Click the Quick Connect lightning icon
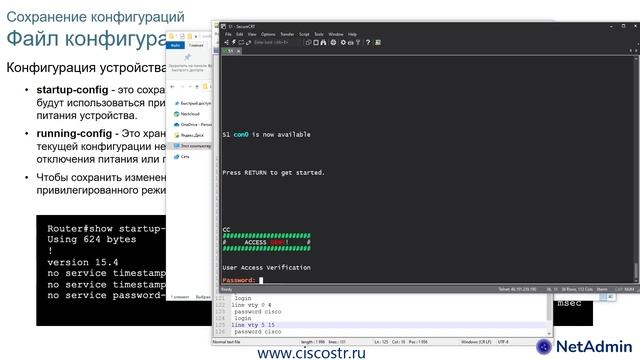640x360 pixels. 234,42
